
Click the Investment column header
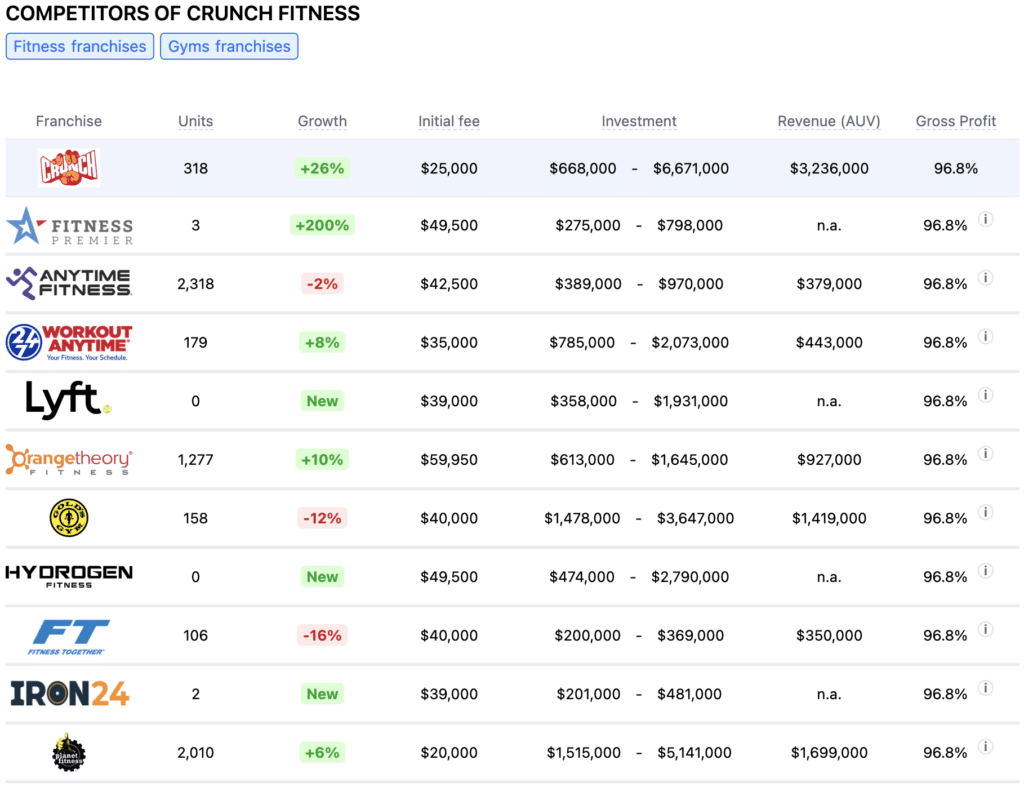point(639,121)
